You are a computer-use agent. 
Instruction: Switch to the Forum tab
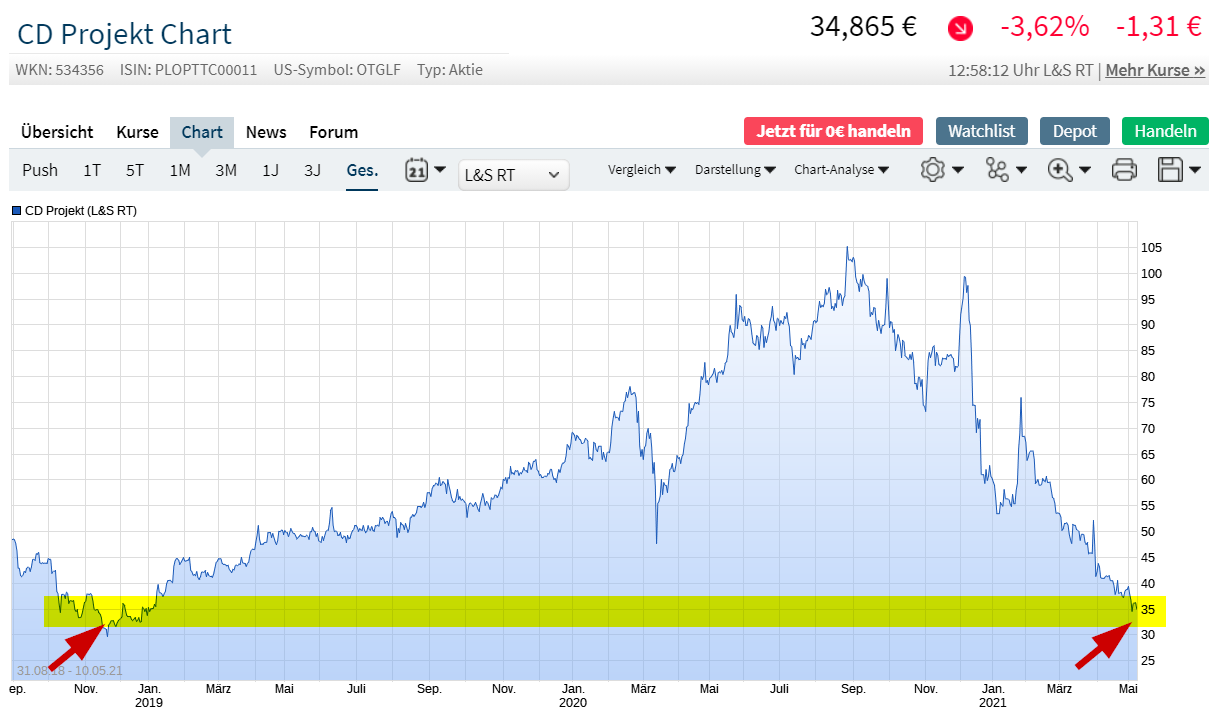[x=333, y=132]
